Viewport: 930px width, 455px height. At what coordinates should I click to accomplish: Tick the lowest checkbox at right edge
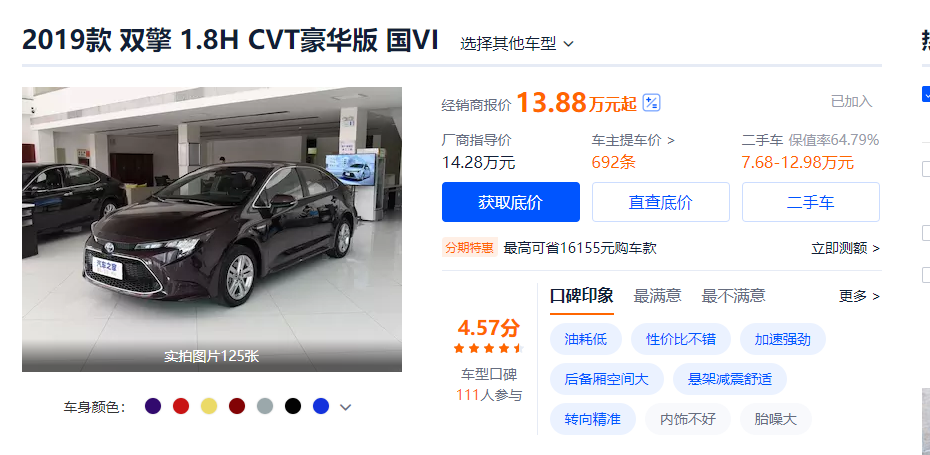(x=926, y=275)
